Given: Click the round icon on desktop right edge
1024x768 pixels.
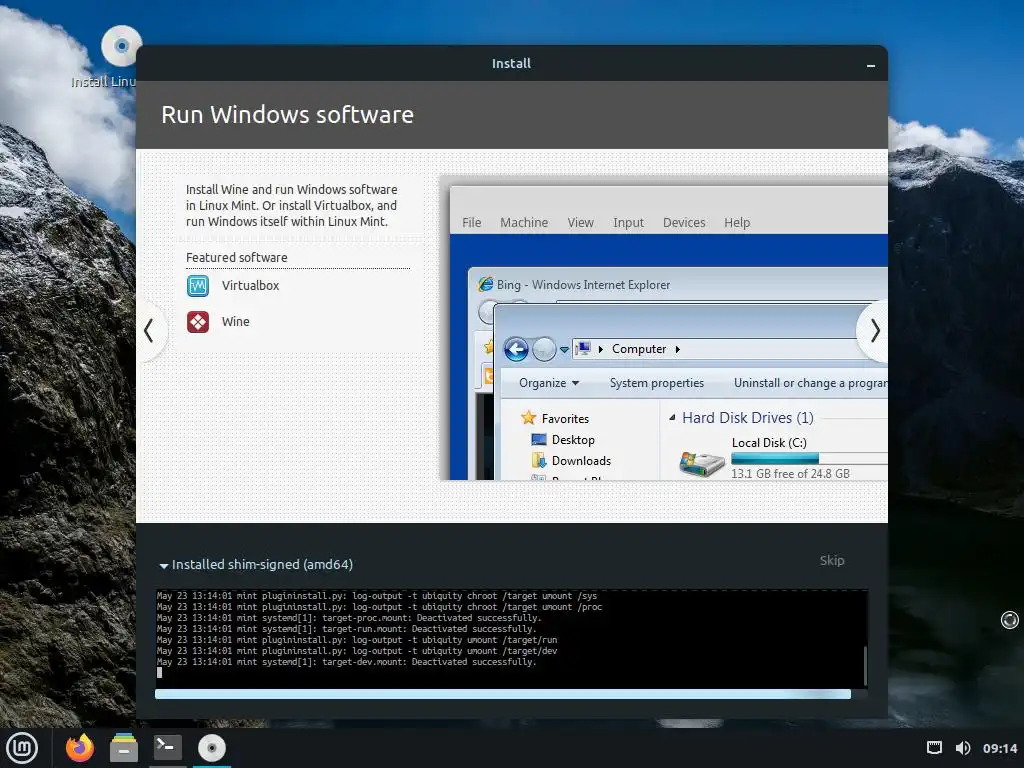Looking at the screenshot, I should pyautogui.click(x=1010, y=620).
